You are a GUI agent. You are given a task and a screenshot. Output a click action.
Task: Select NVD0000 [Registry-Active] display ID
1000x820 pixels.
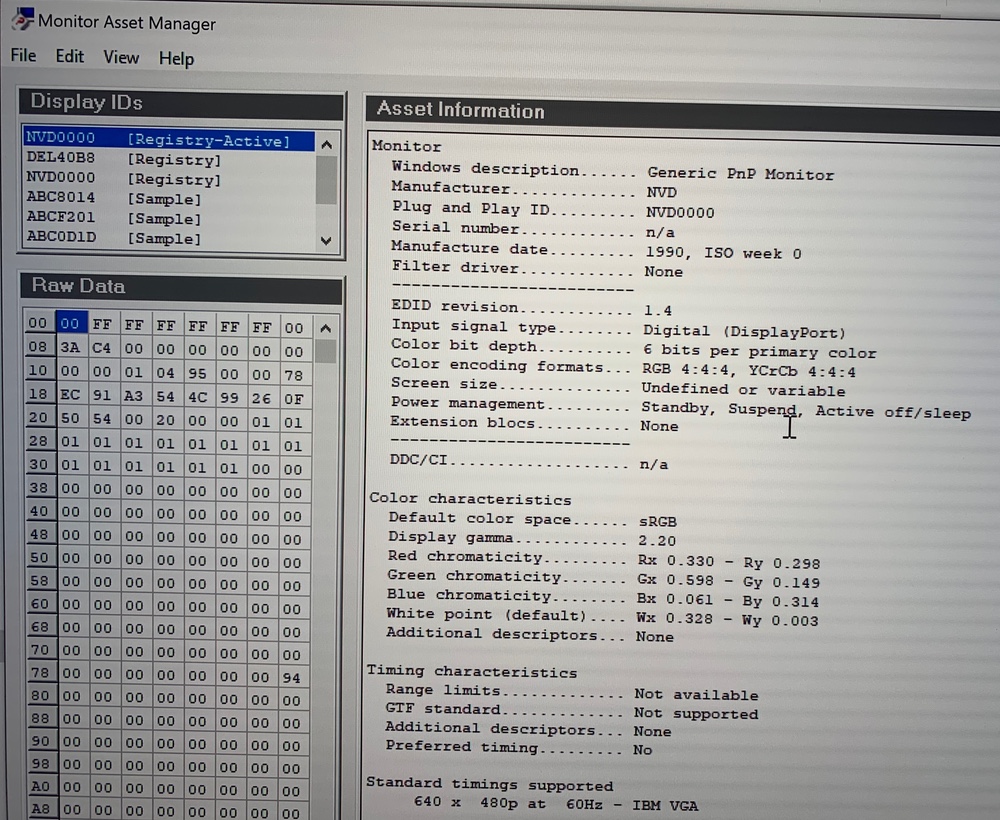tap(169, 139)
